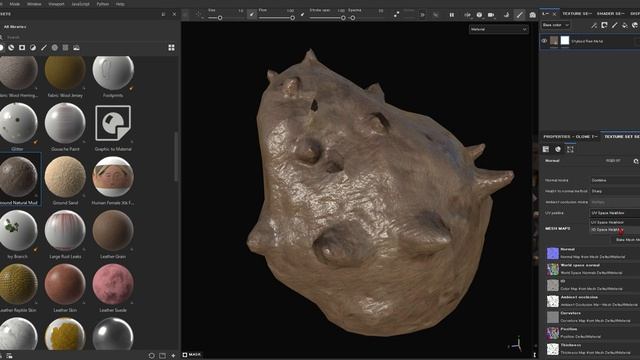
Task: Select the Stylized Raw Metal layer mask thumbnail
Action: [x=565, y=40]
